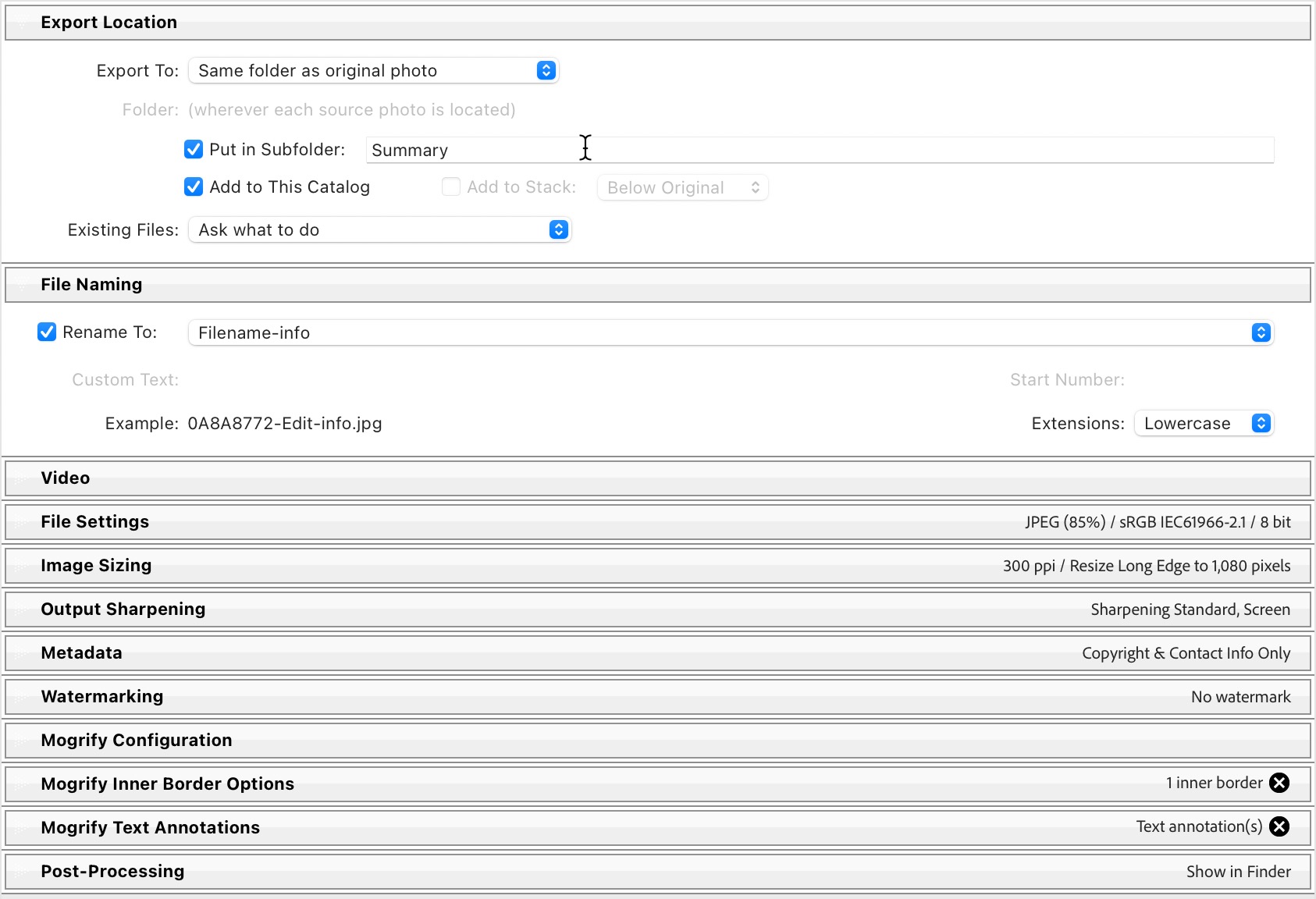Expand the Output Sharpening panel
Viewport: 1316px width, 899px height.
click(x=123, y=609)
